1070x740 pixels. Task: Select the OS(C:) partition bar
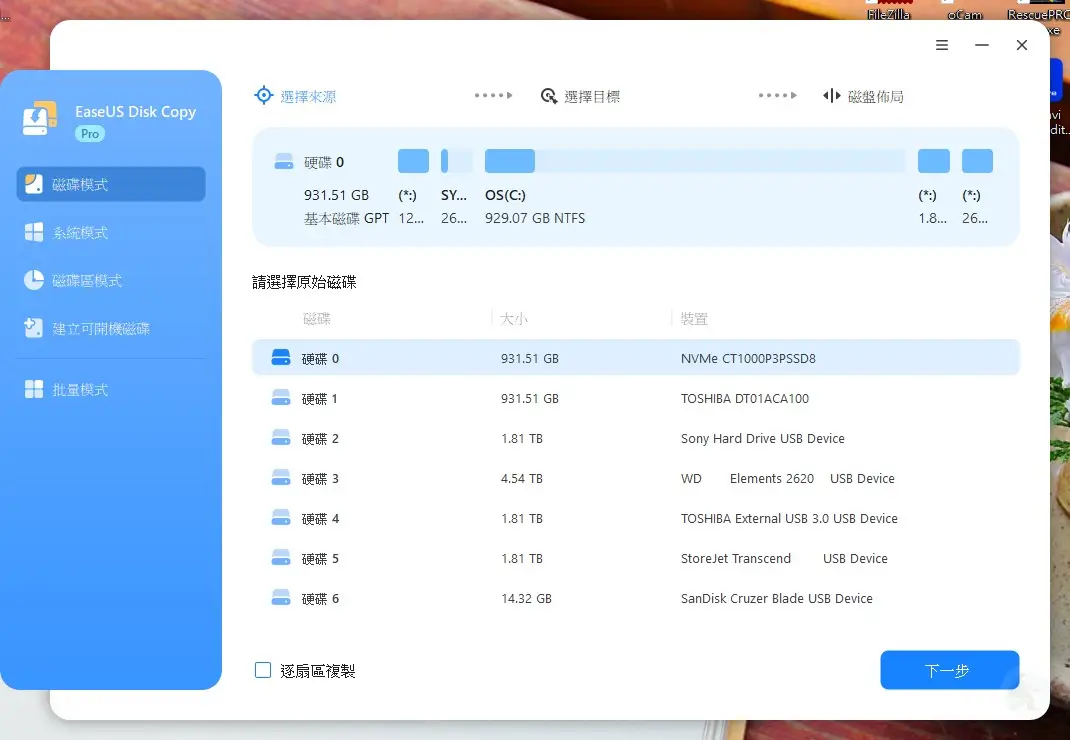tap(695, 161)
